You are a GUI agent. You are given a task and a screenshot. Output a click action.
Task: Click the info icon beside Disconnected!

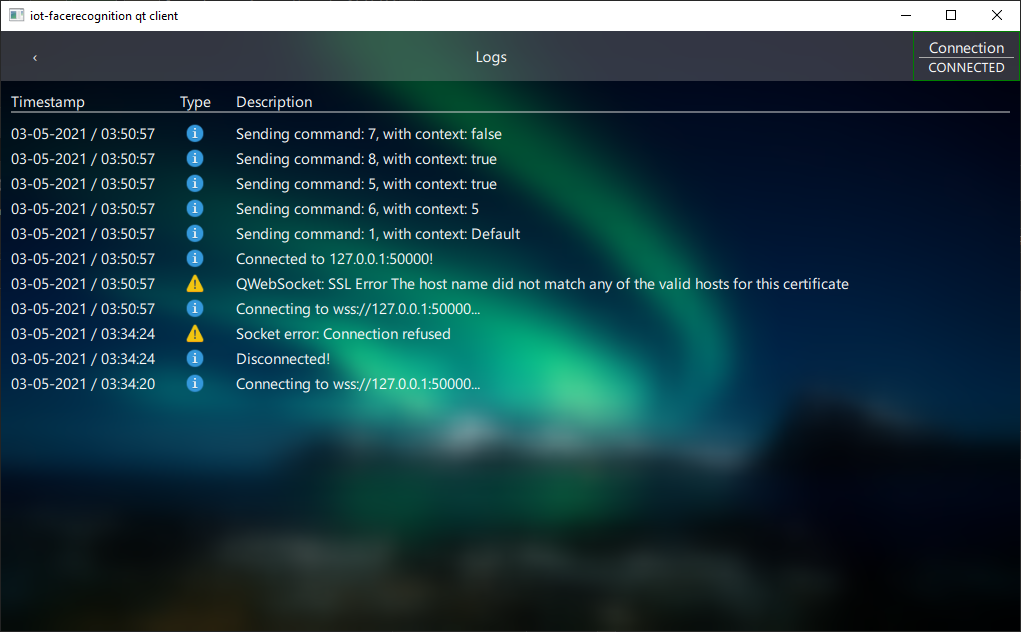(195, 359)
